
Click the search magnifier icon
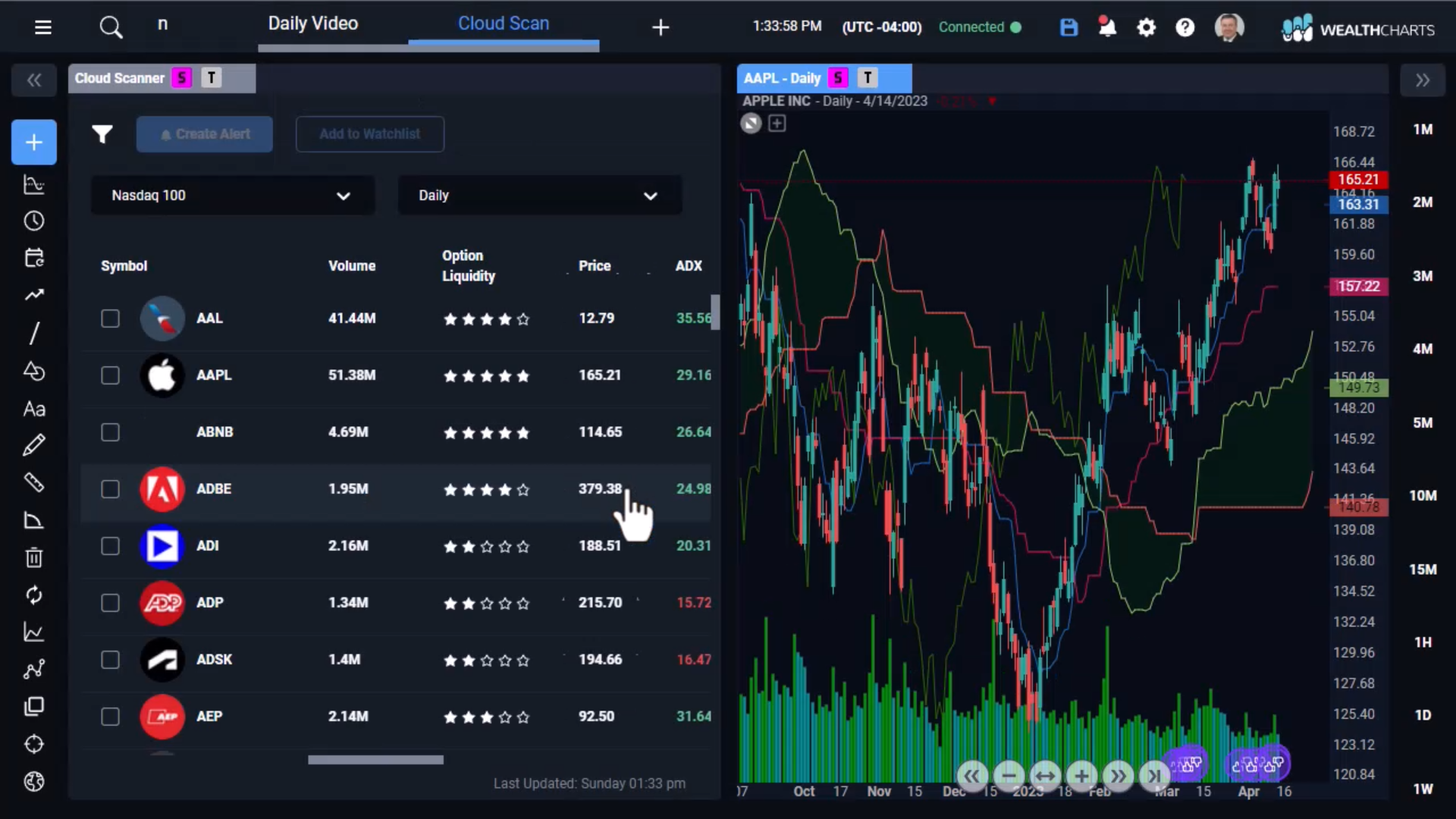click(x=111, y=27)
